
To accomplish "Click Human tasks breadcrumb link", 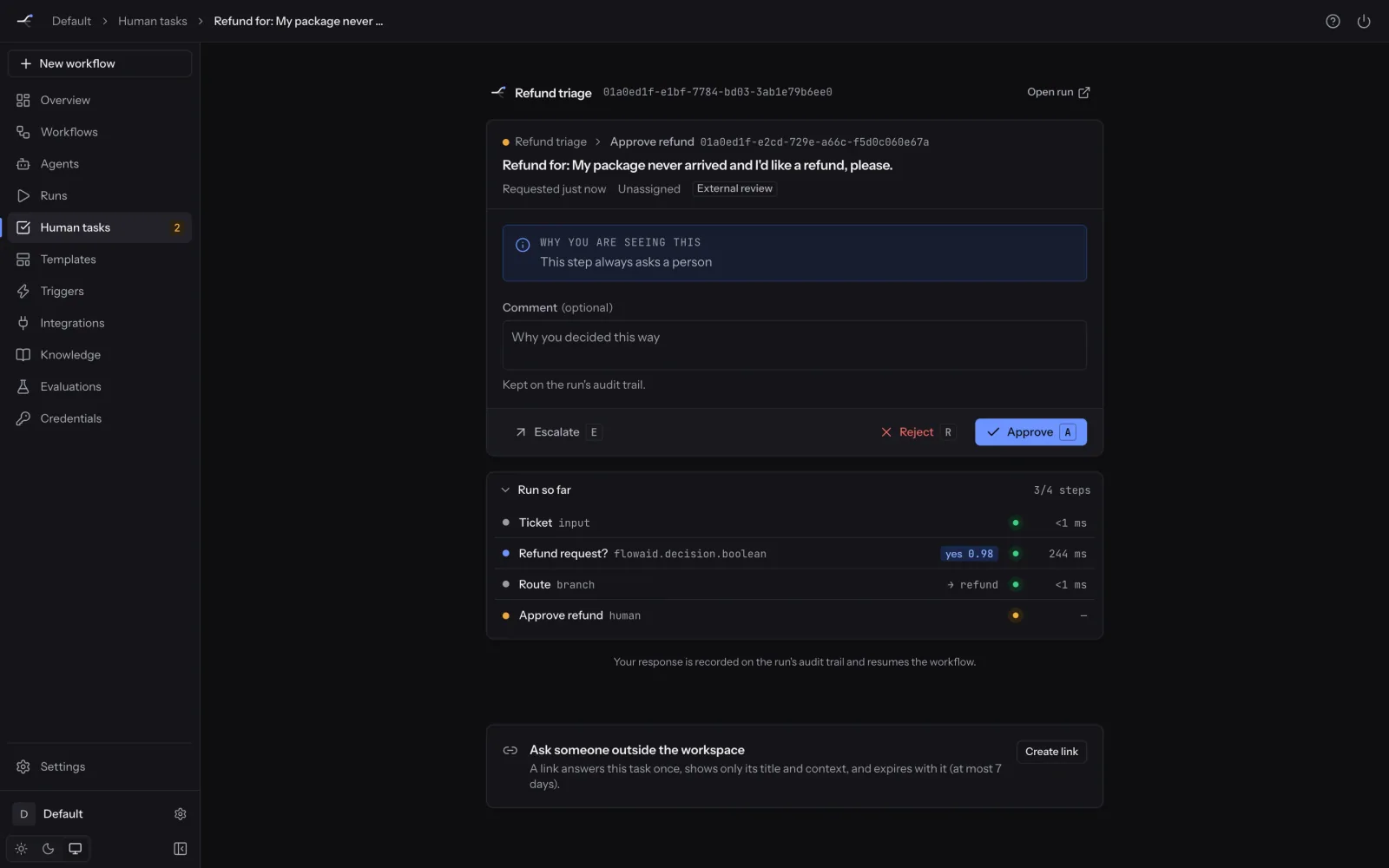I will (153, 21).
